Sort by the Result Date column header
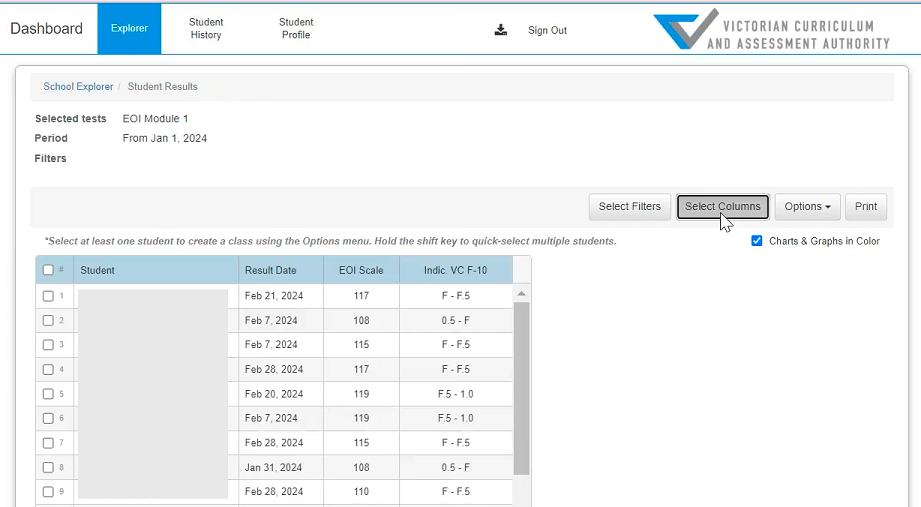Image resolution: width=921 pixels, height=507 pixels. tap(281, 270)
